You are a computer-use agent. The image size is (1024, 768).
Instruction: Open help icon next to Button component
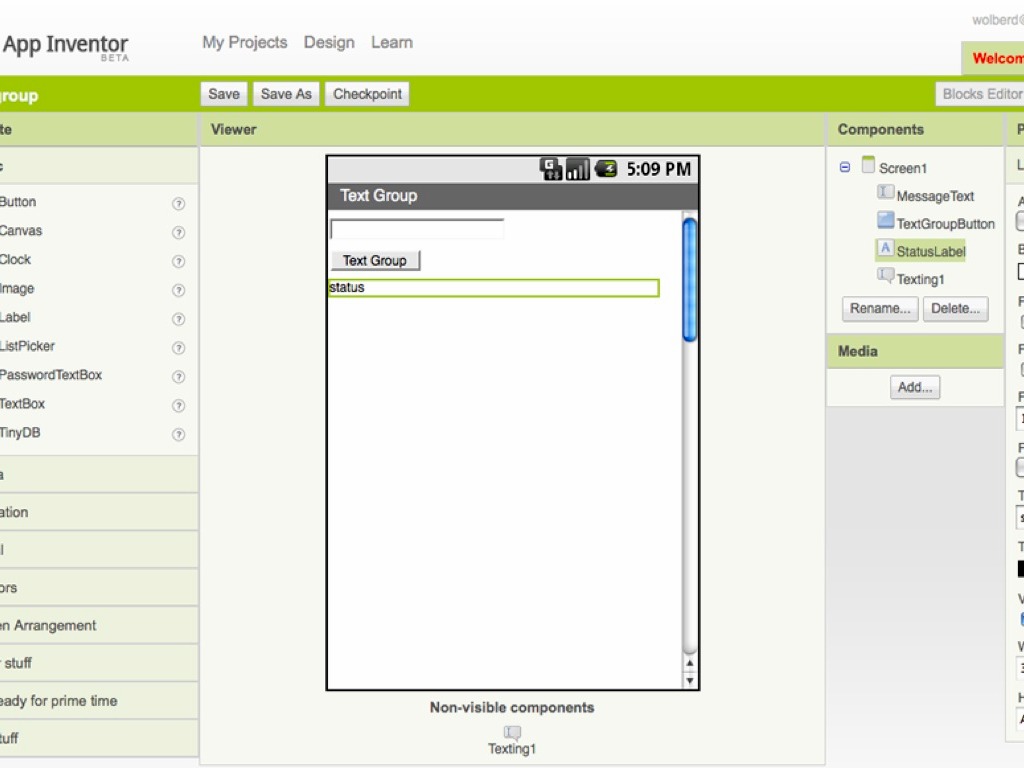178,203
